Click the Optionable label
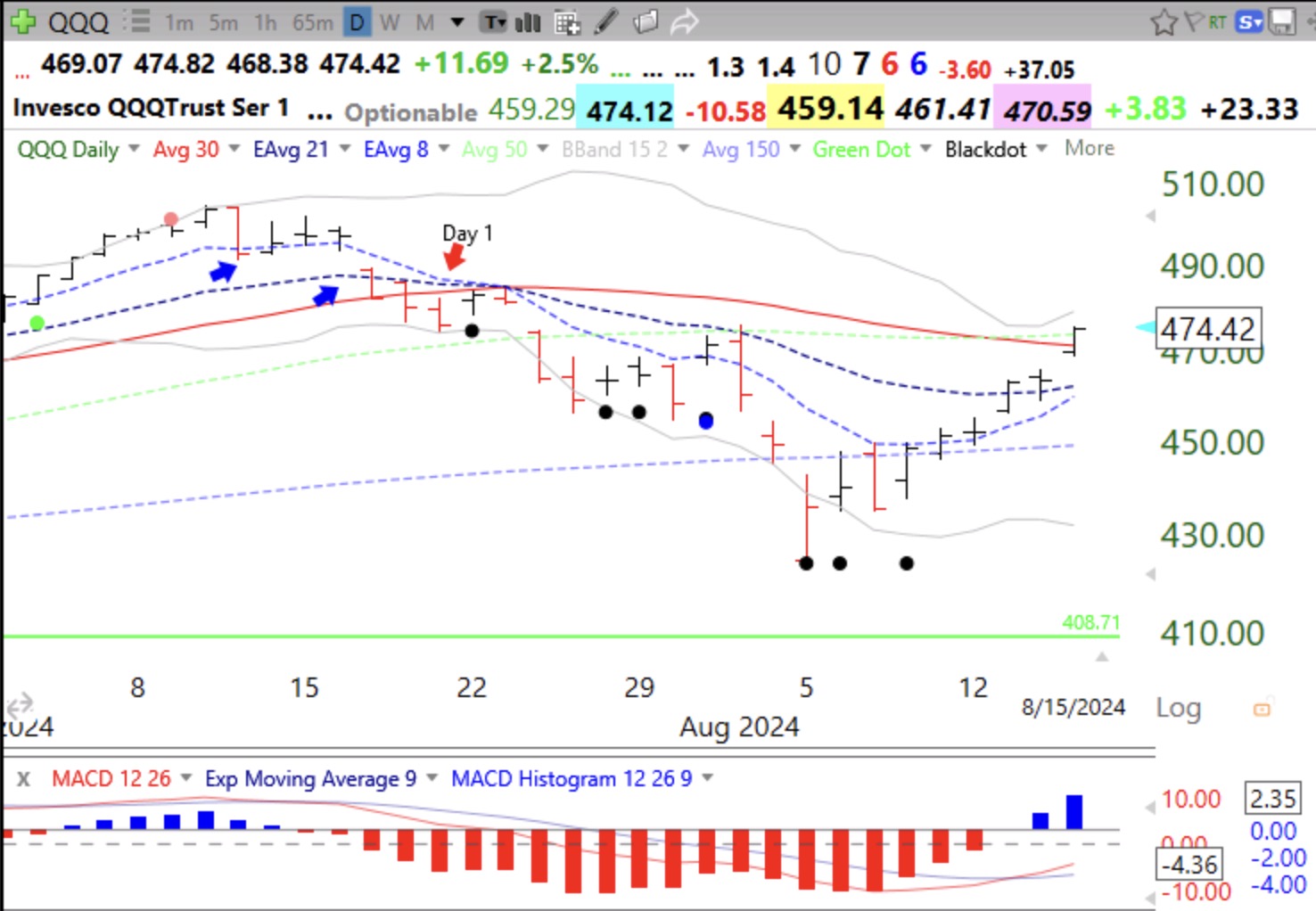The width and height of the screenshot is (1316, 911). pyautogui.click(x=411, y=112)
